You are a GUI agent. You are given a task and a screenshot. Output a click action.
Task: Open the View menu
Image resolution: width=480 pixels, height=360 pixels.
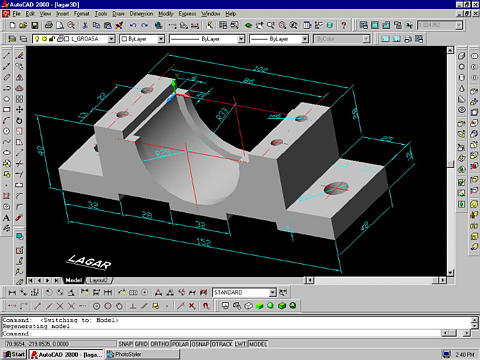pos(45,14)
